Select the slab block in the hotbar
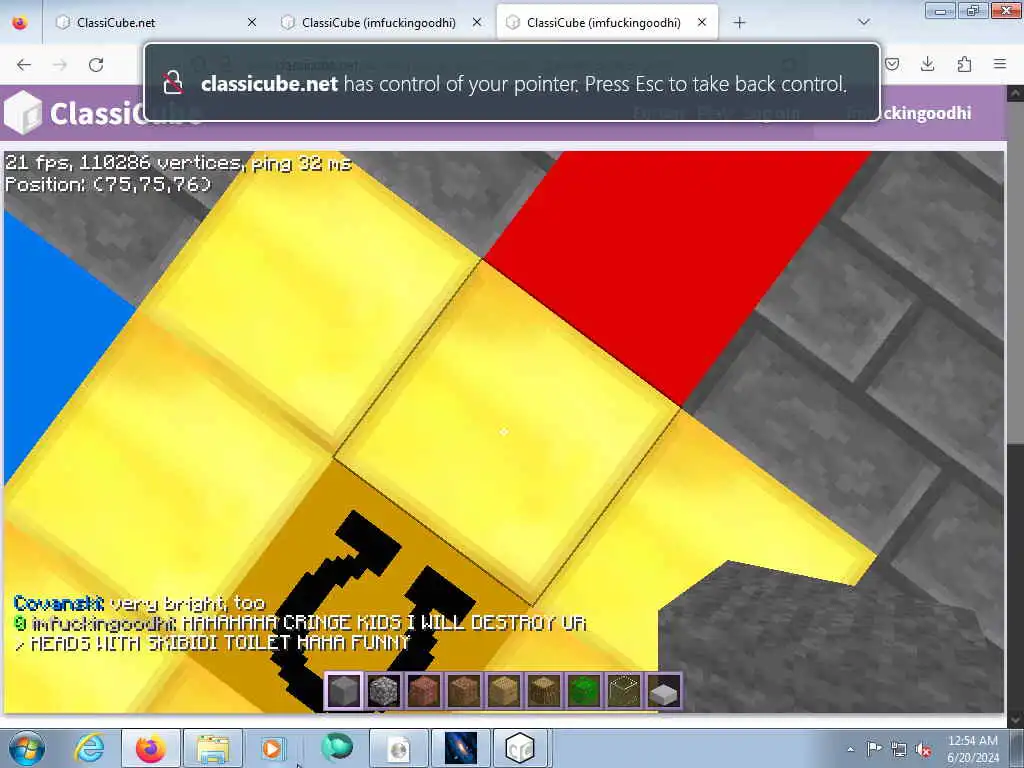Viewport: 1024px width, 768px height. coord(664,690)
